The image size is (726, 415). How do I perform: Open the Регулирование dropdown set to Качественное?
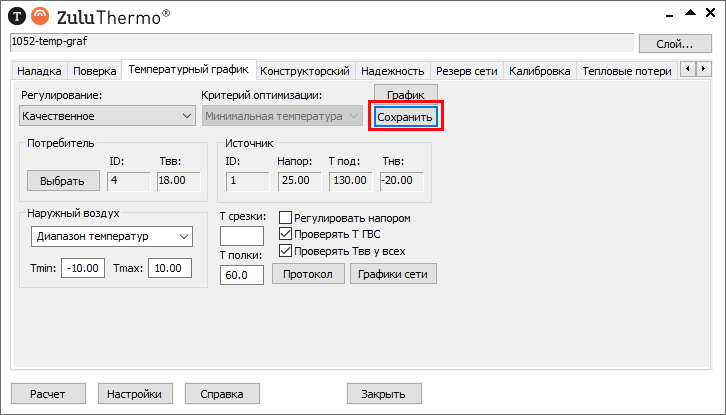[107, 116]
